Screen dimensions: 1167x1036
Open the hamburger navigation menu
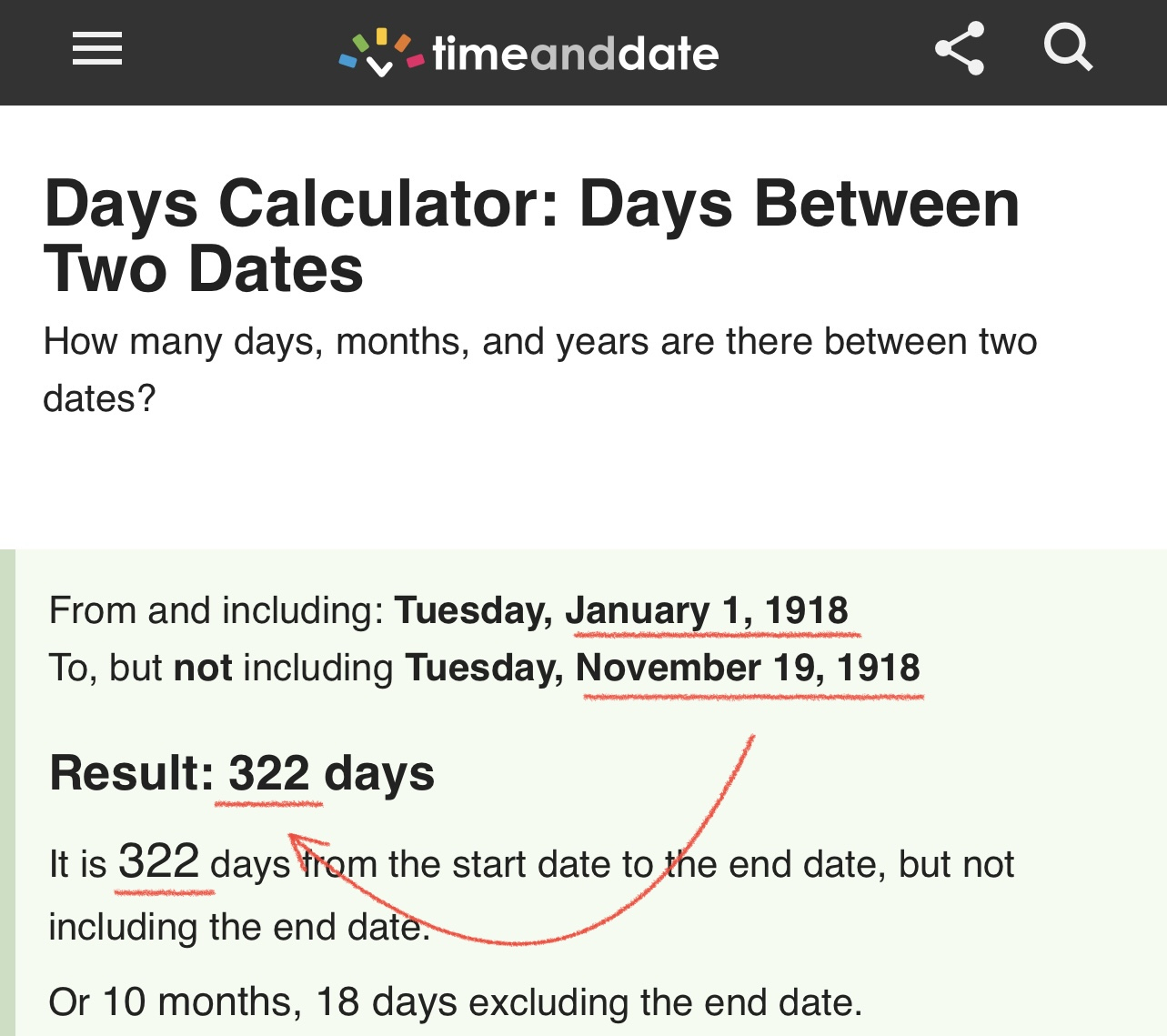[97, 49]
